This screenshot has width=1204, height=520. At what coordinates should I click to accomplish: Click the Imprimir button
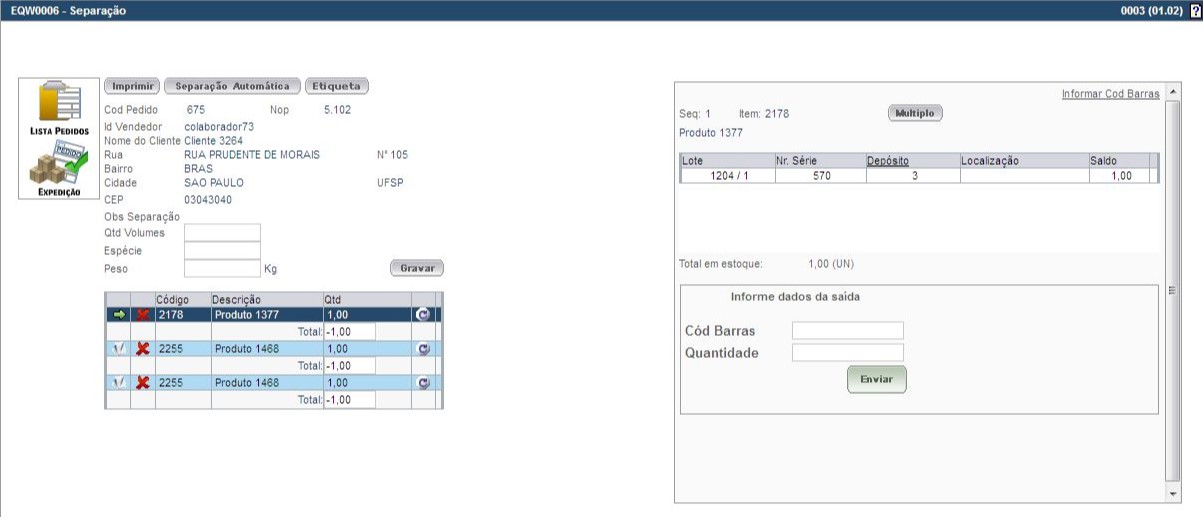tap(132, 86)
